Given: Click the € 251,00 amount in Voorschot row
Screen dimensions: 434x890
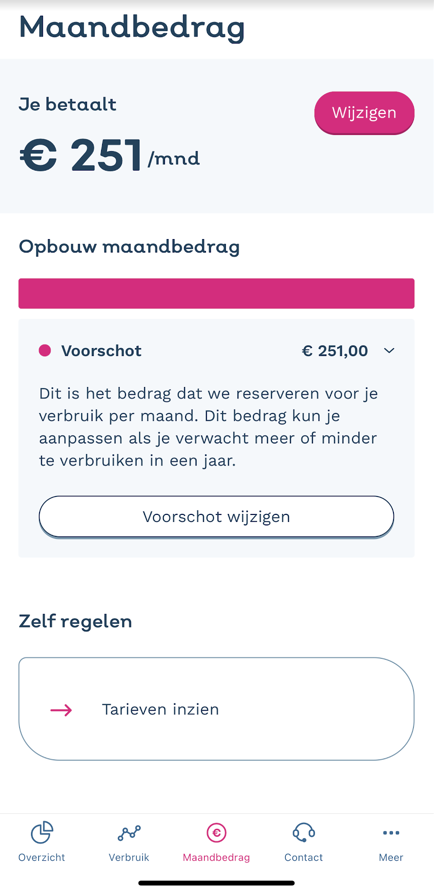Looking at the screenshot, I should coord(335,351).
